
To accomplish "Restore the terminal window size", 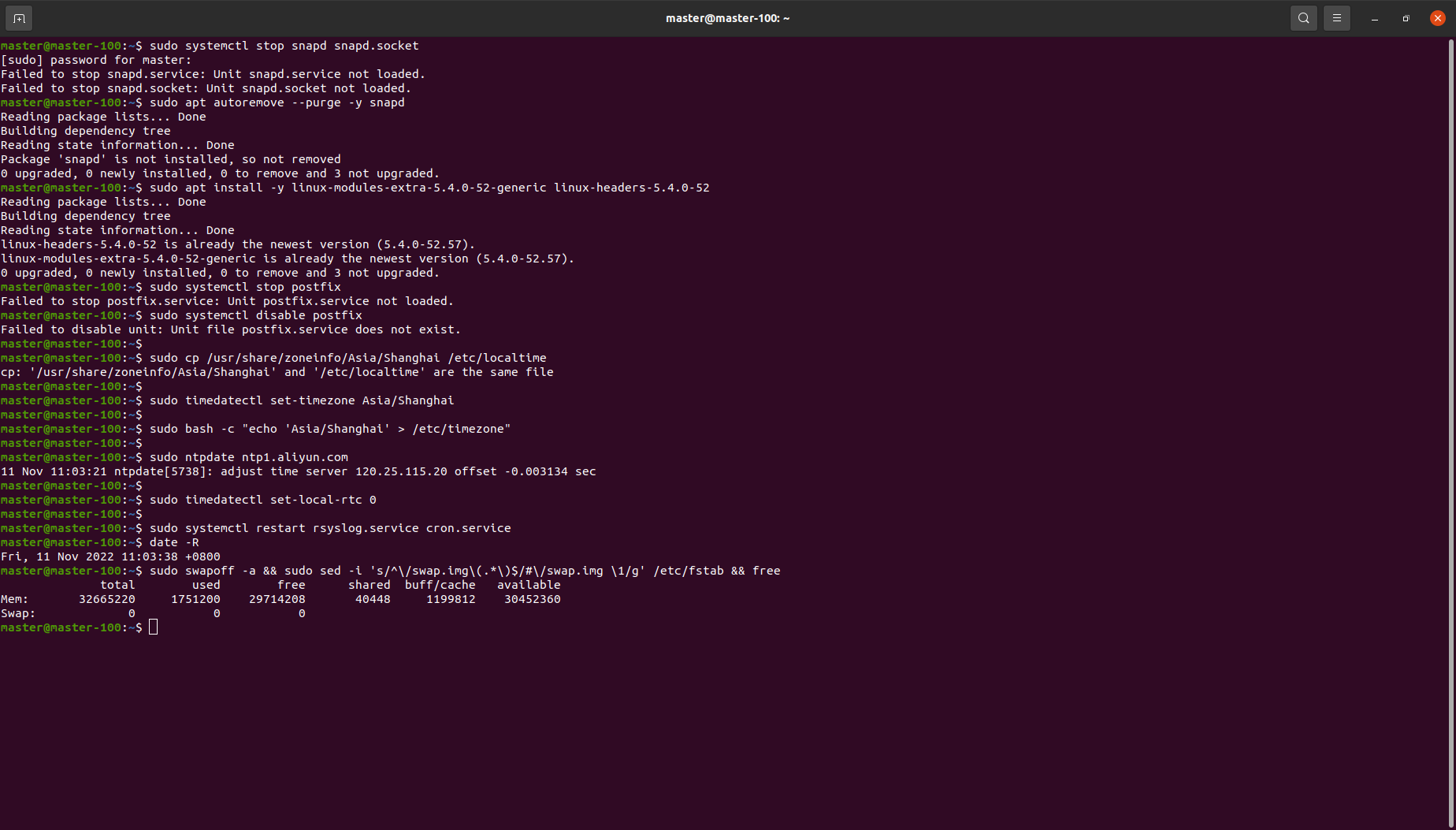I will pyautogui.click(x=1406, y=18).
